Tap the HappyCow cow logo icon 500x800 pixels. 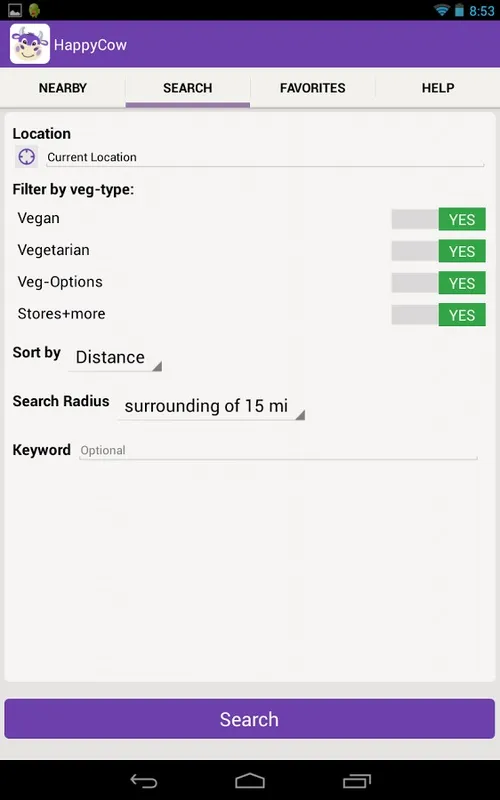30,44
